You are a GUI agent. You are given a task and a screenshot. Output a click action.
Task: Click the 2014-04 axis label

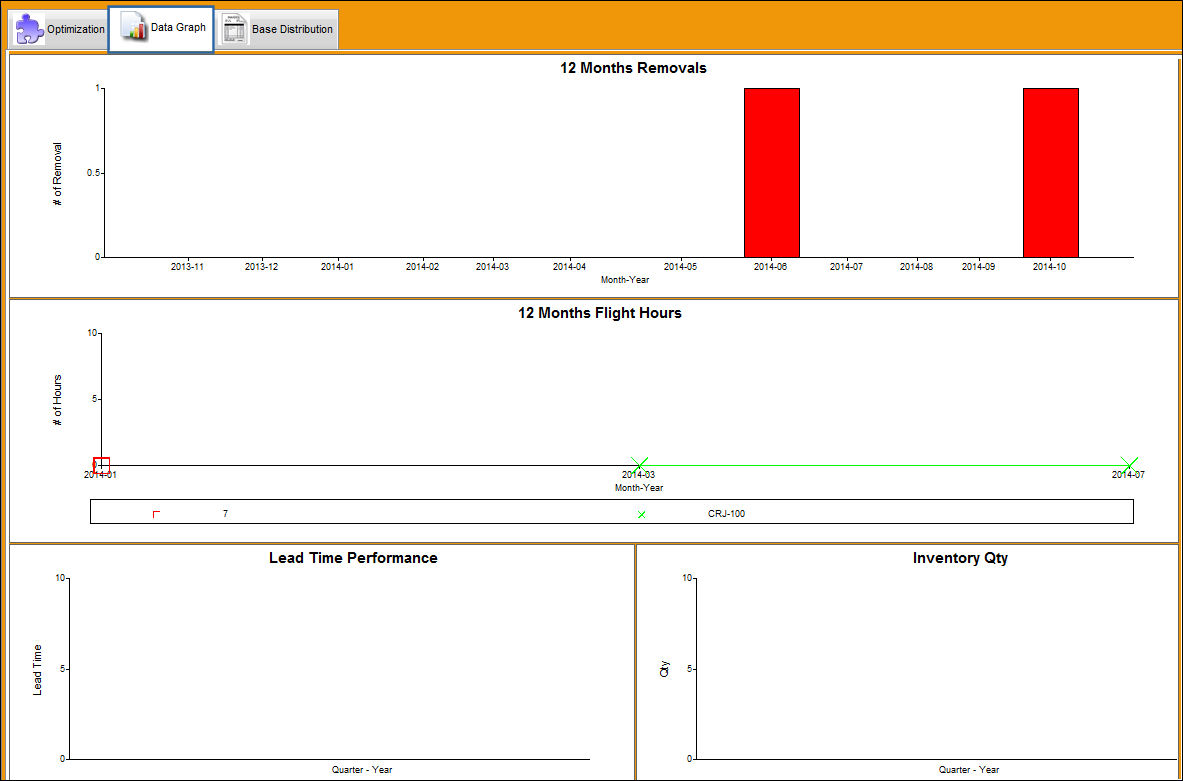point(569,266)
